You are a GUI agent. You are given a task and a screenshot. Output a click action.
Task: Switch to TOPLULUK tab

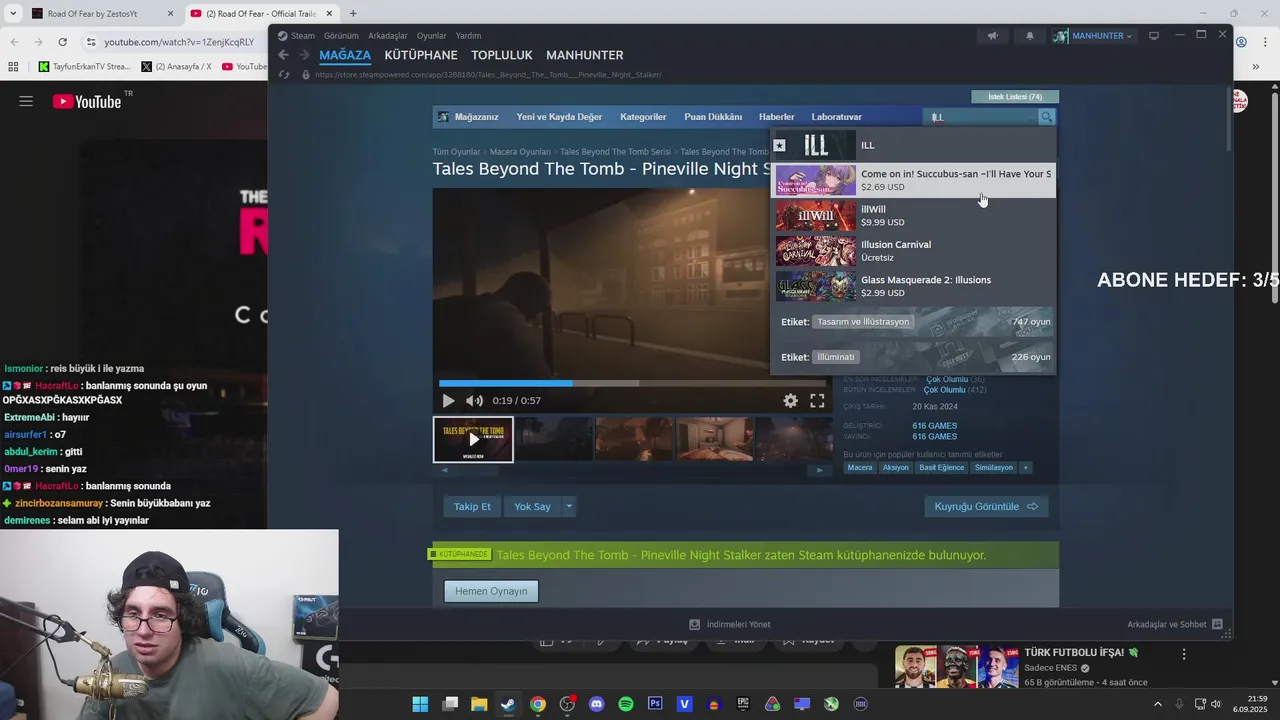(x=502, y=55)
